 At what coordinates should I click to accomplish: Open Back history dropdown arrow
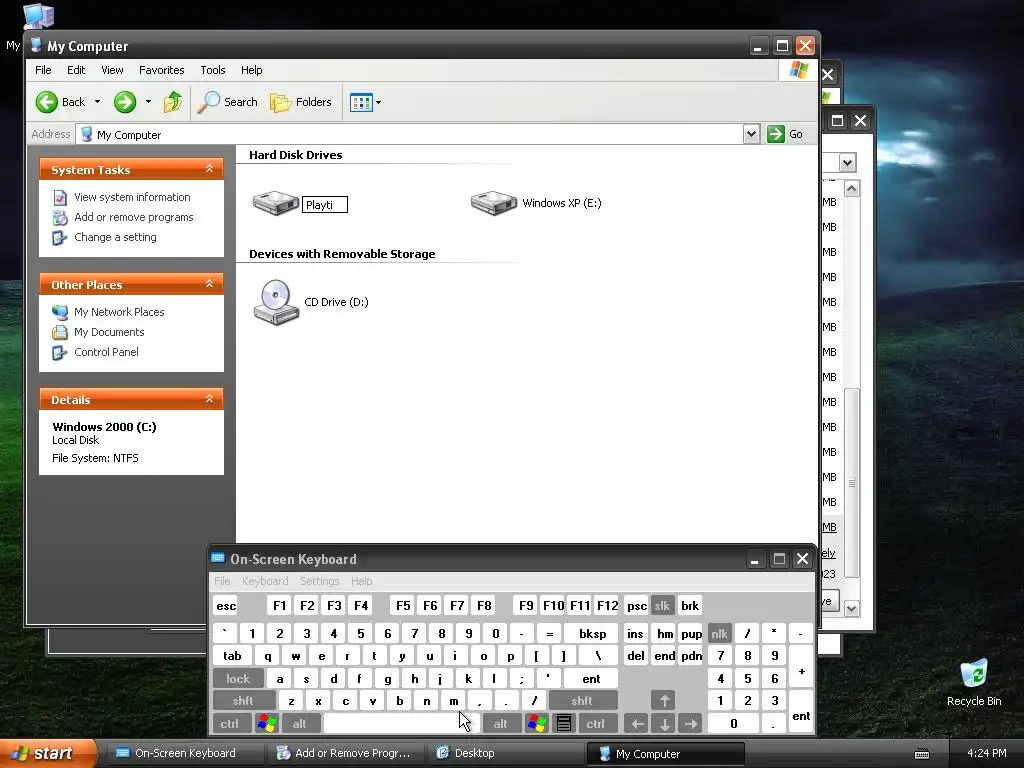pyautogui.click(x=97, y=102)
